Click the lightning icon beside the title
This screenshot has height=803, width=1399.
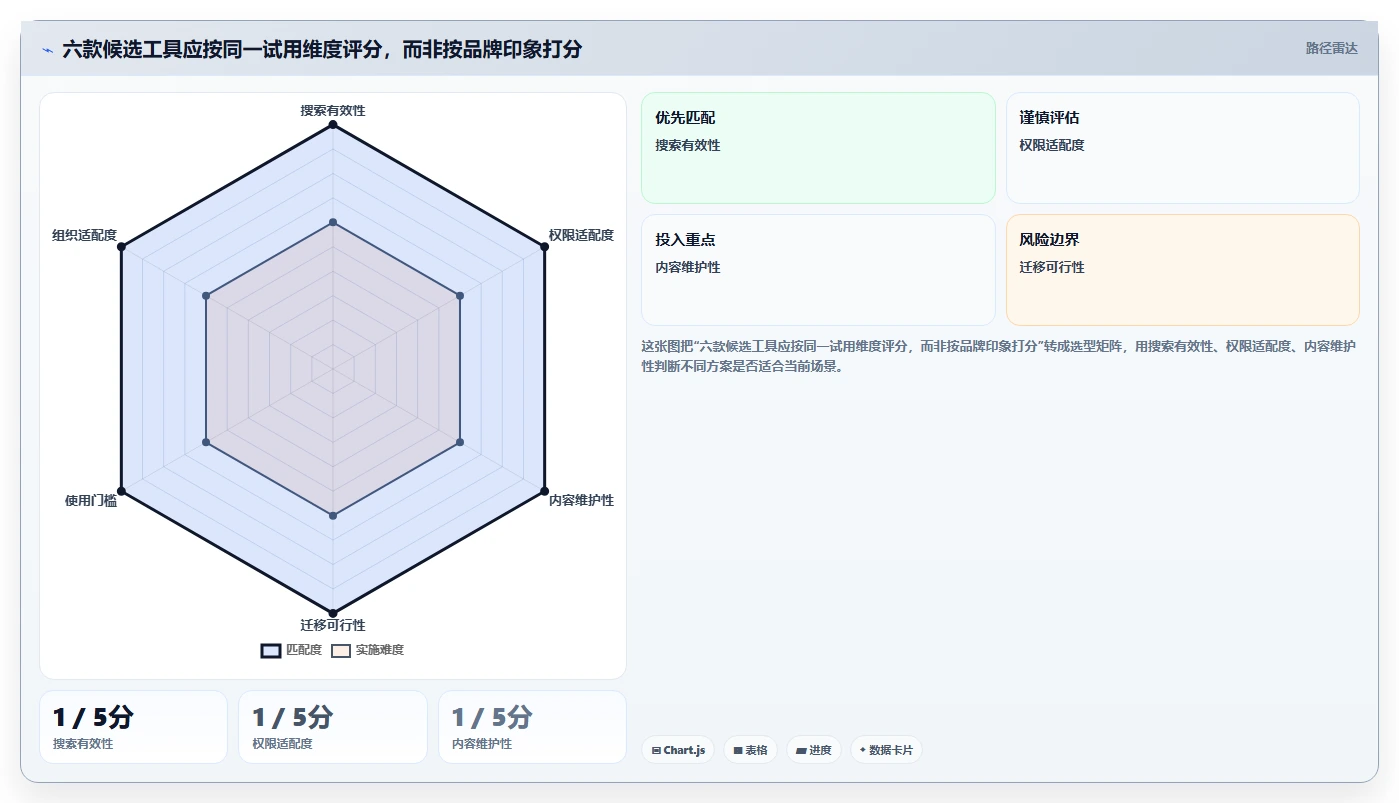pos(48,49)
